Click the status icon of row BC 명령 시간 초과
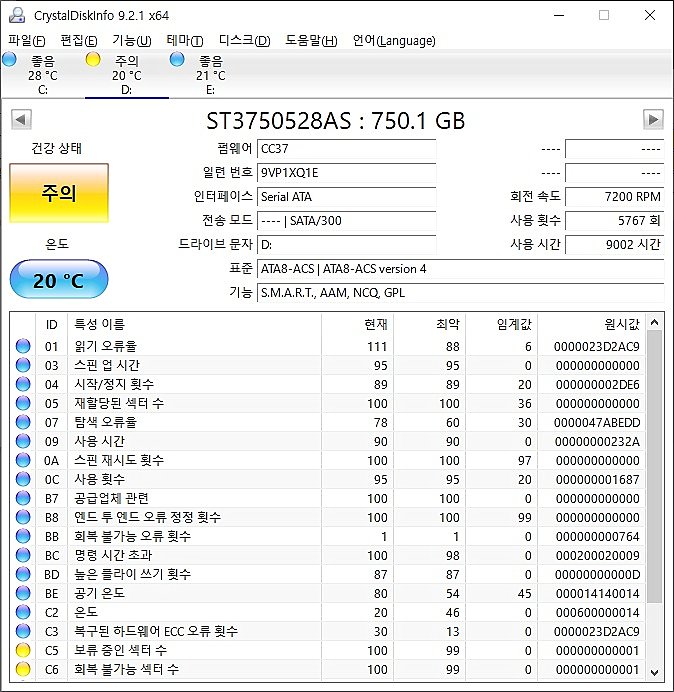 tap(23, 555)
